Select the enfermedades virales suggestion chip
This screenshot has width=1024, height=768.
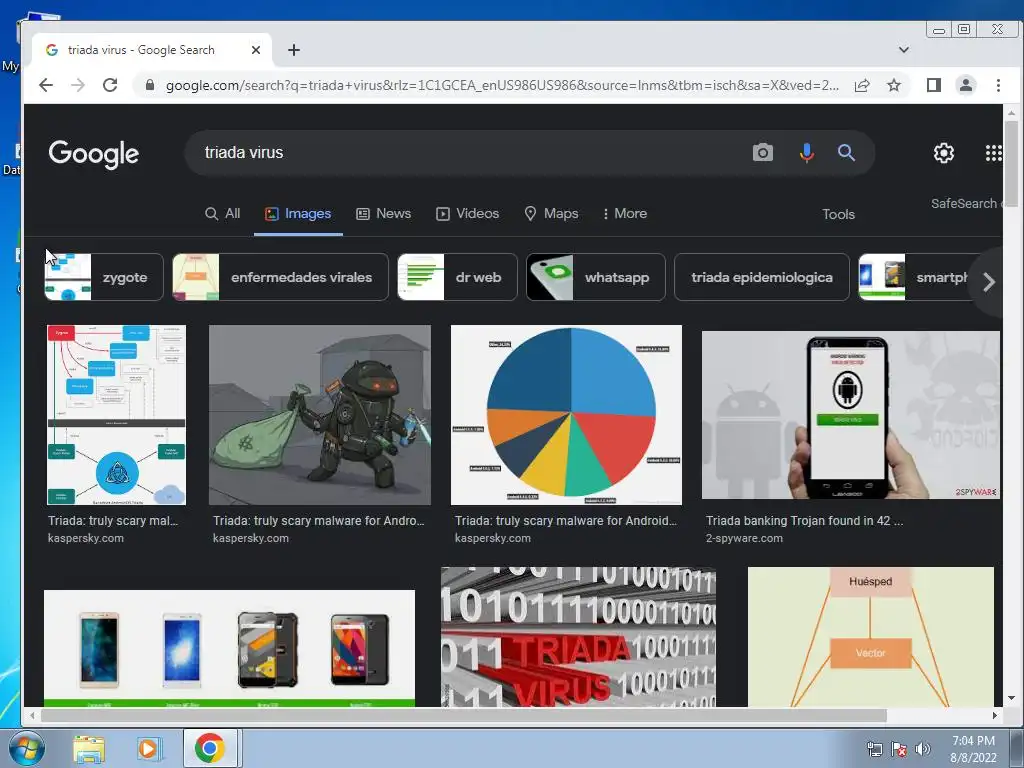click(280, 277)
